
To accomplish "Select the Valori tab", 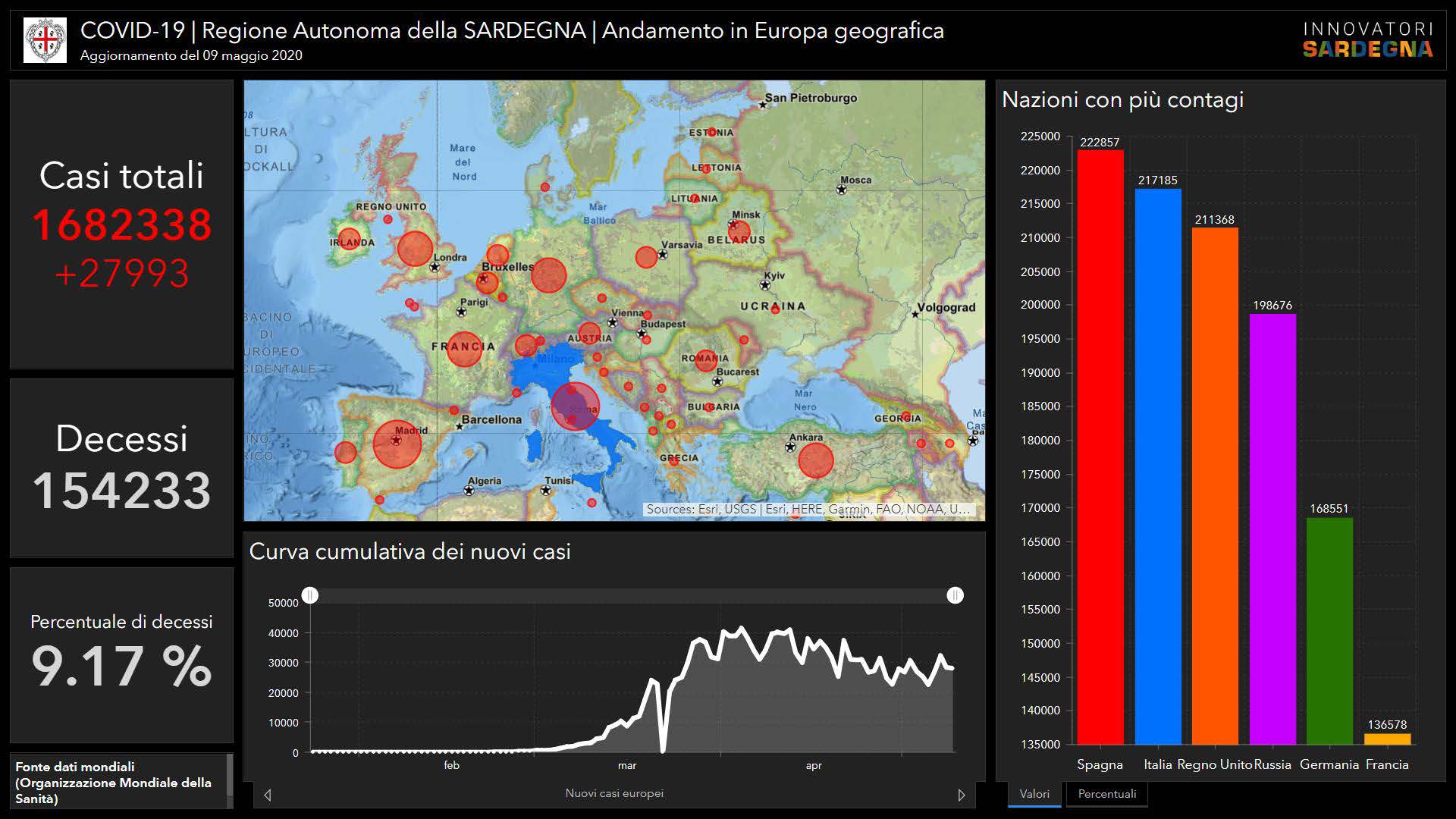I will coord(1034,794).
